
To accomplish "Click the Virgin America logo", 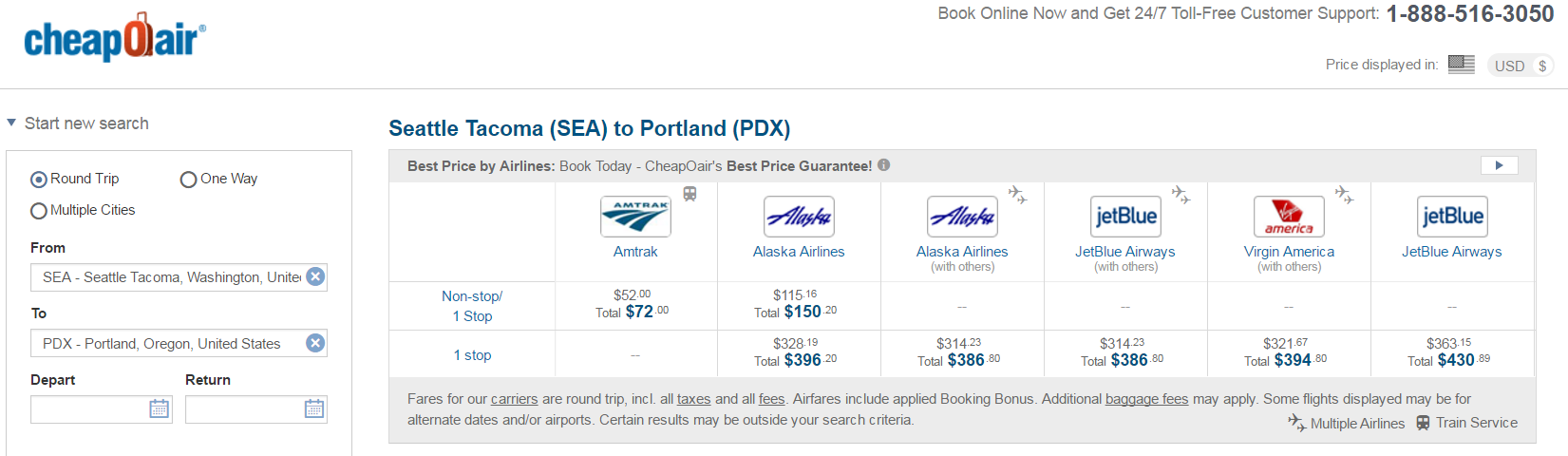I will (1289, 217).
